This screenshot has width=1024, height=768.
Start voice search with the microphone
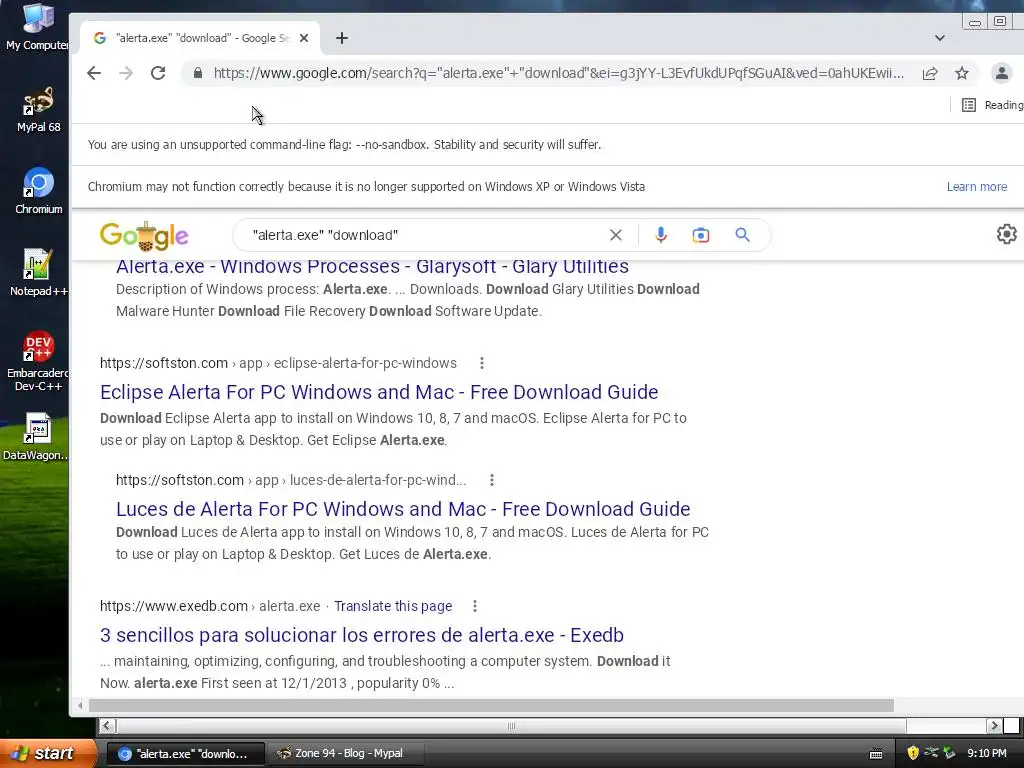coord(661,235)
